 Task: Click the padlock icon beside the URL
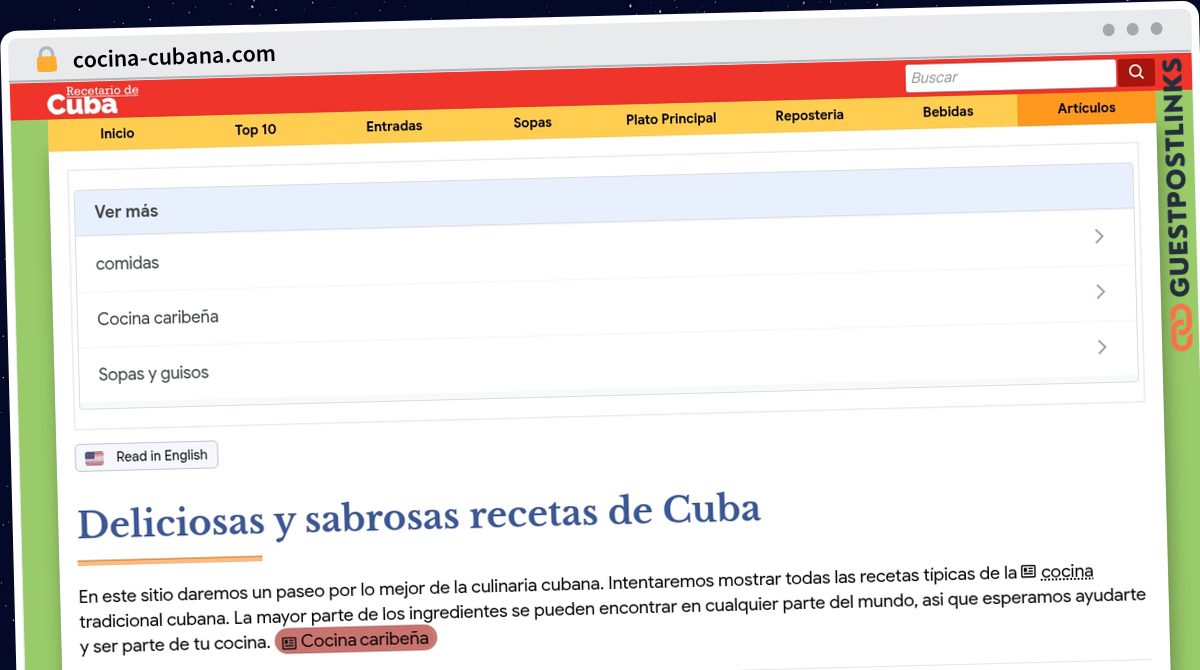(46, 59)
